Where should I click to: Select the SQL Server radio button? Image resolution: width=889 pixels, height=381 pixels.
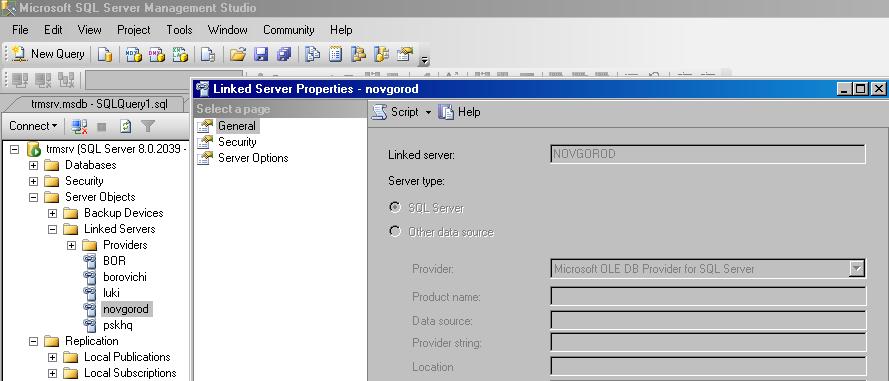point(395,208)
